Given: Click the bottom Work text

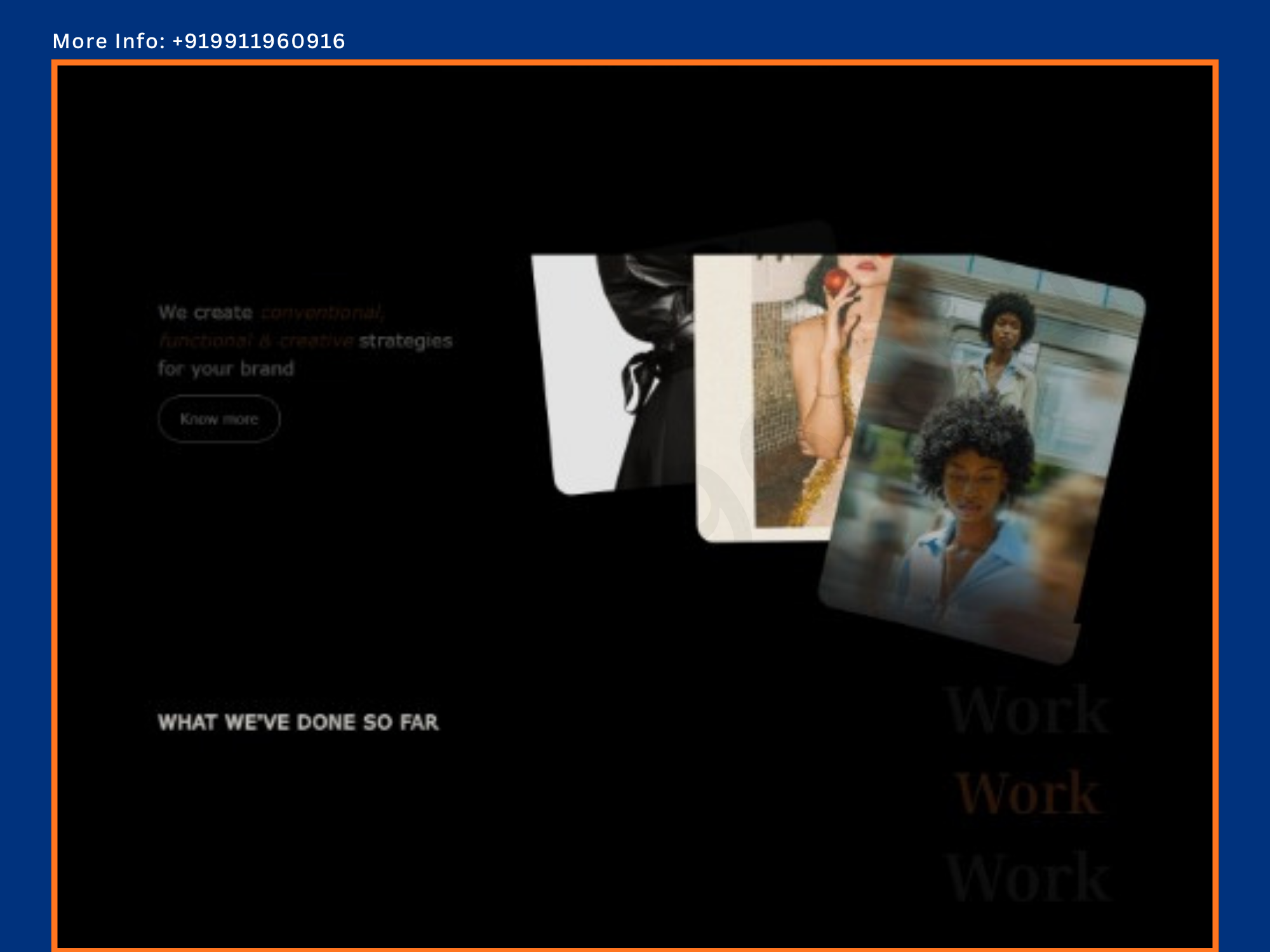Looking at the screenshot, I should 1029,877.
